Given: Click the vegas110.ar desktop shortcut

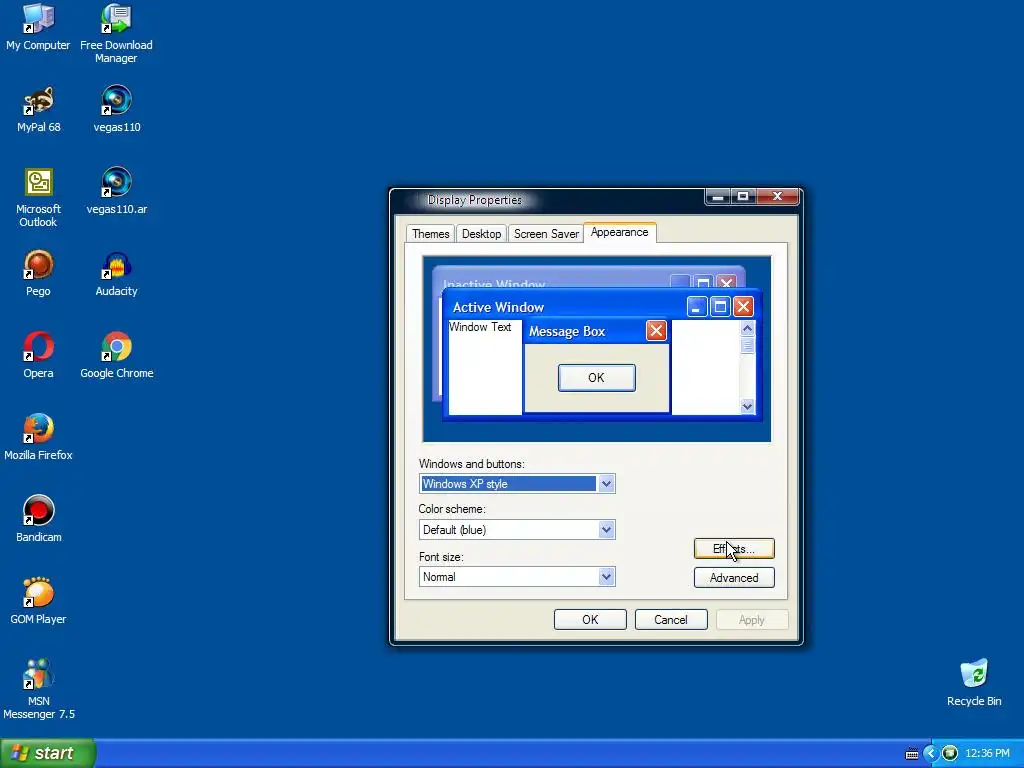Looking at the screenshot, I should click(117, 191).
